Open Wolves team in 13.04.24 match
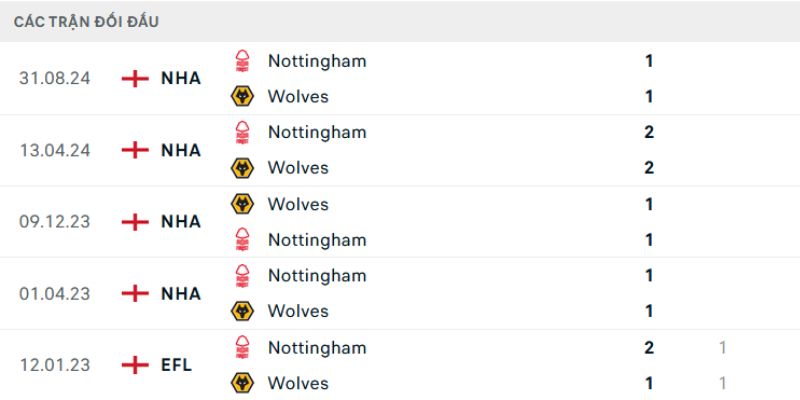Viewport: 800px width, 400px height. (x=298, y=168)
